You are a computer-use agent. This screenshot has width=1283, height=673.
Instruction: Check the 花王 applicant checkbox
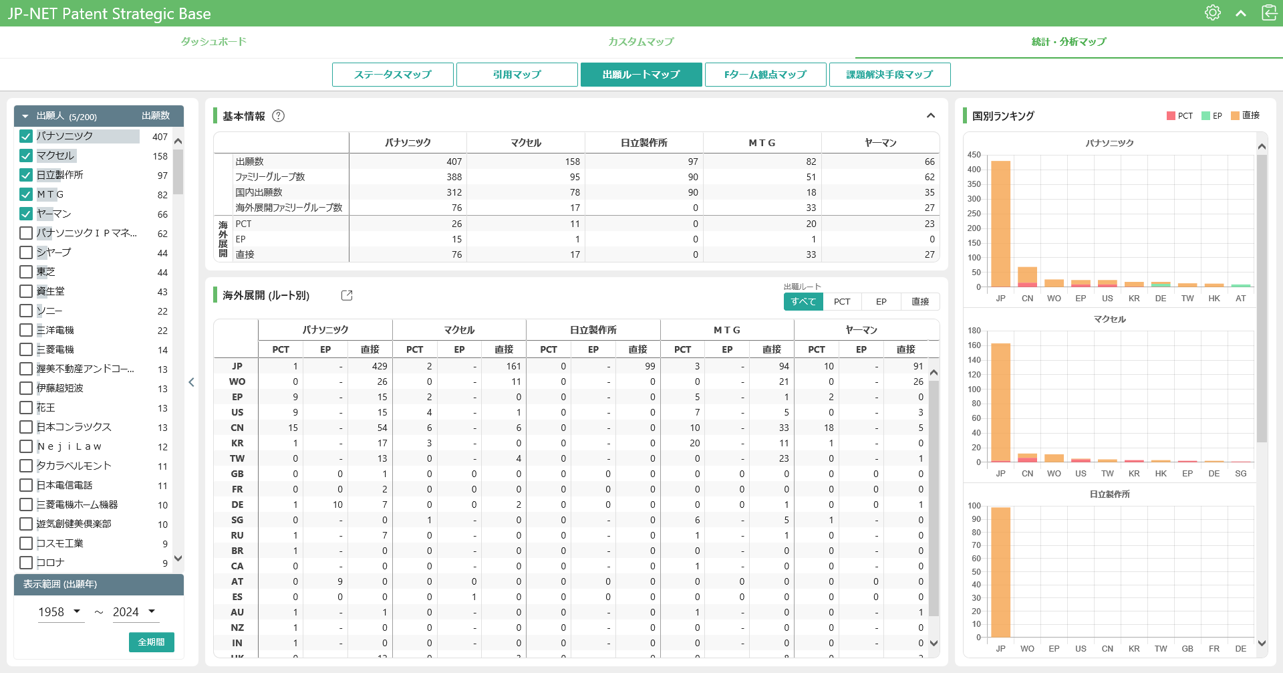pyautogui.click(x=26, y=408)
